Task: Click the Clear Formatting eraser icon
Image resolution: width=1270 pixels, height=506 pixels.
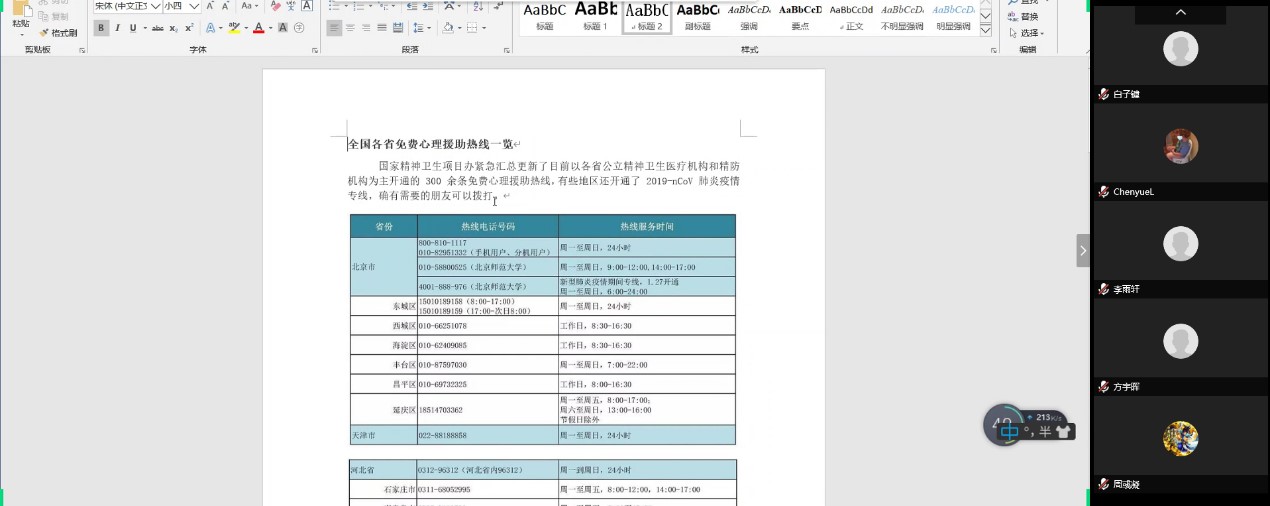Action: click(275, 6)
